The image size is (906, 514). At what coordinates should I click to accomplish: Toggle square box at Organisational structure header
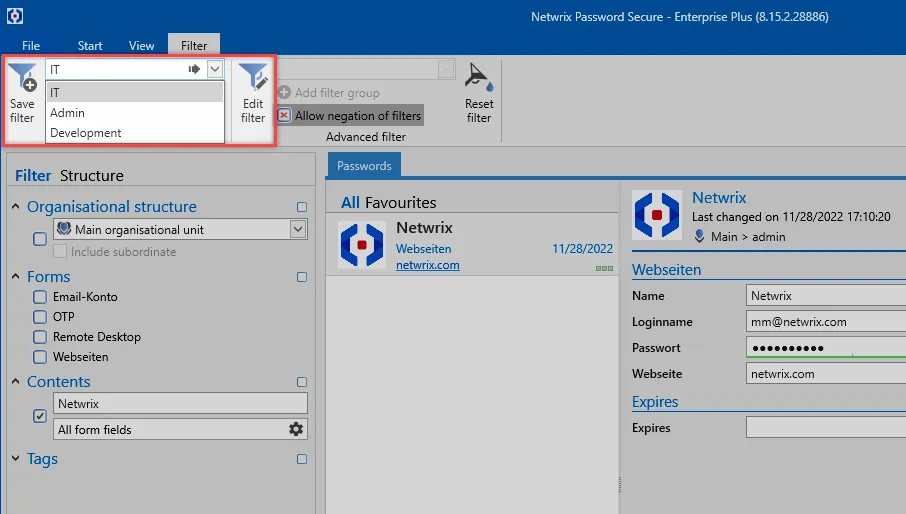coord(302,207)
